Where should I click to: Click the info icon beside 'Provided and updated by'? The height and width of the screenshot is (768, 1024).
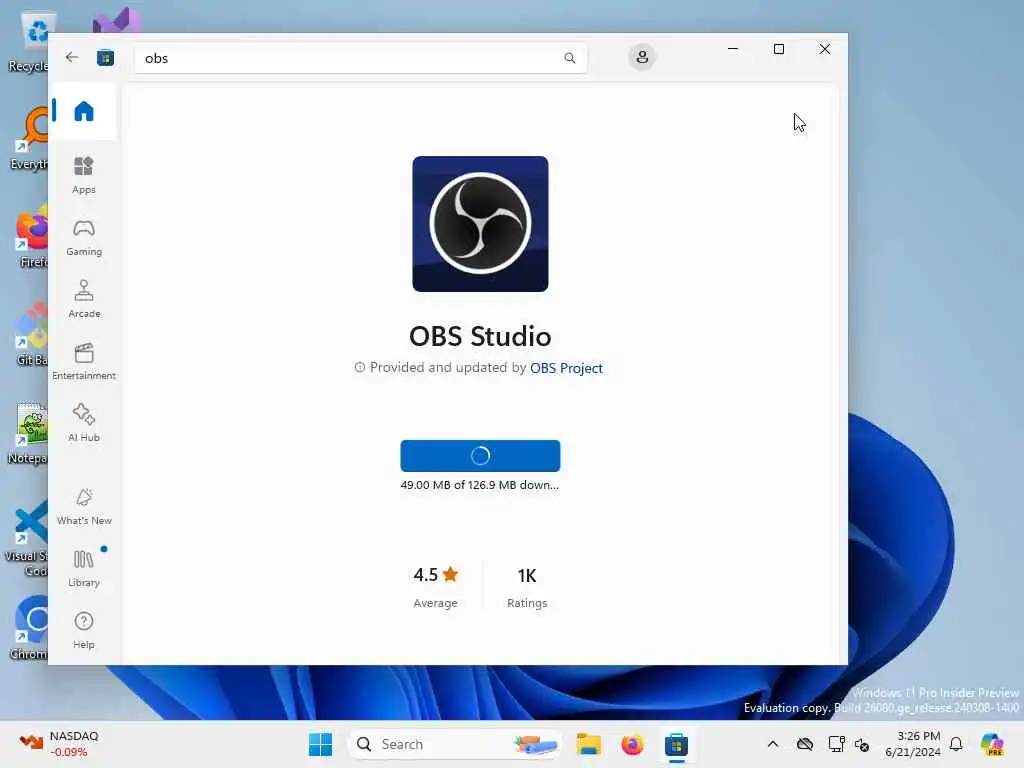coord(359,367)
